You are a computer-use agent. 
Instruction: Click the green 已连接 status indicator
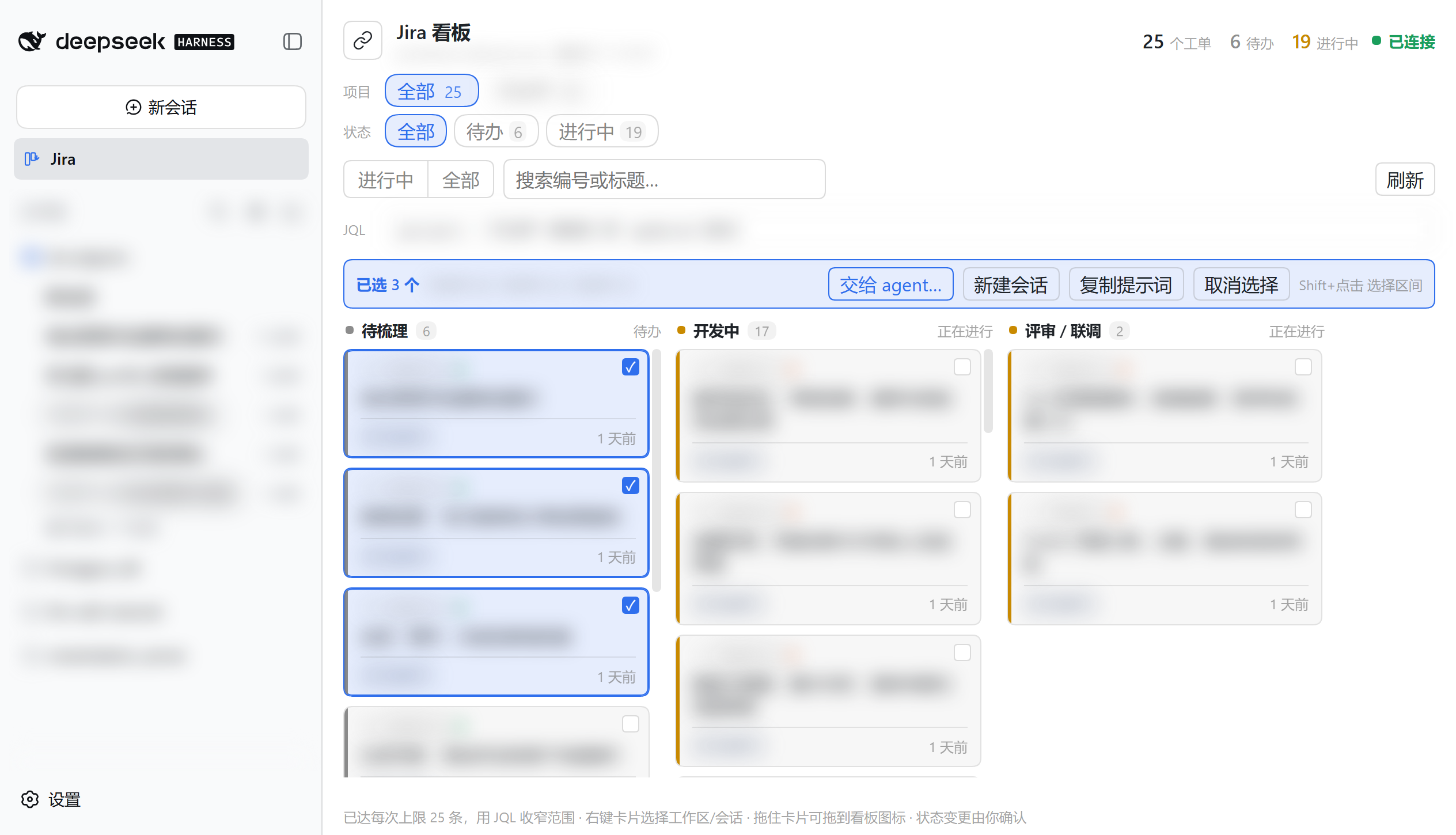click(x=1404, y=42)
